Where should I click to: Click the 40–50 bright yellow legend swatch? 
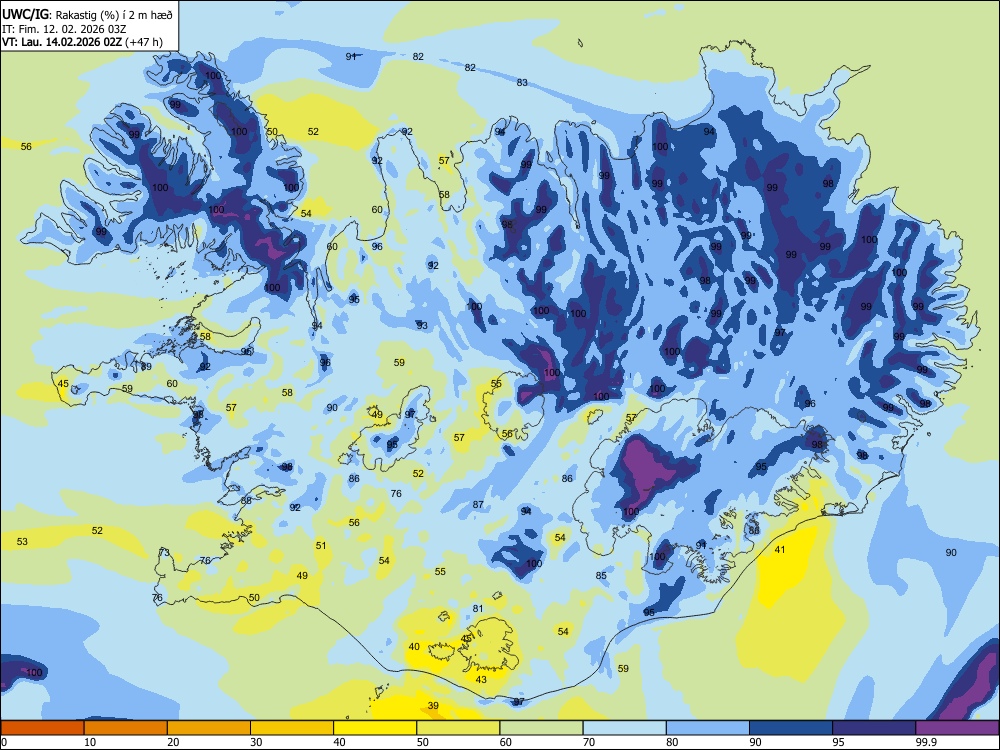[x=375, y=728]
